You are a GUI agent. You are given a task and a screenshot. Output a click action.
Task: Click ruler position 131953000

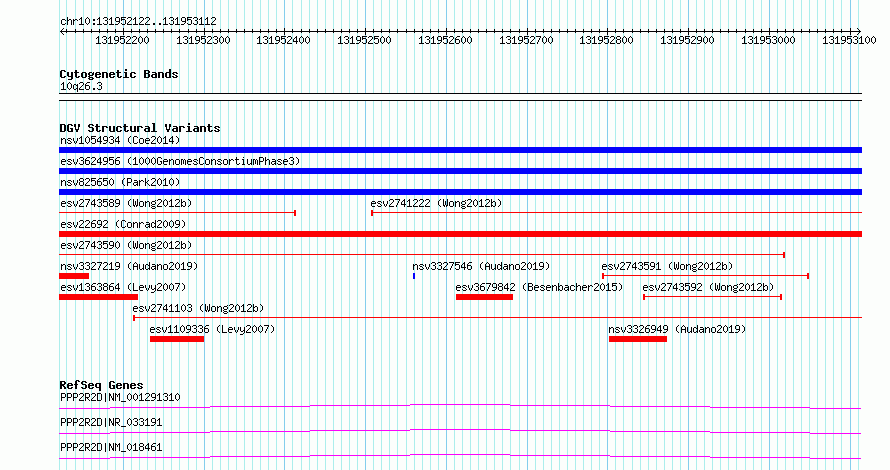(x=769, y=40)
